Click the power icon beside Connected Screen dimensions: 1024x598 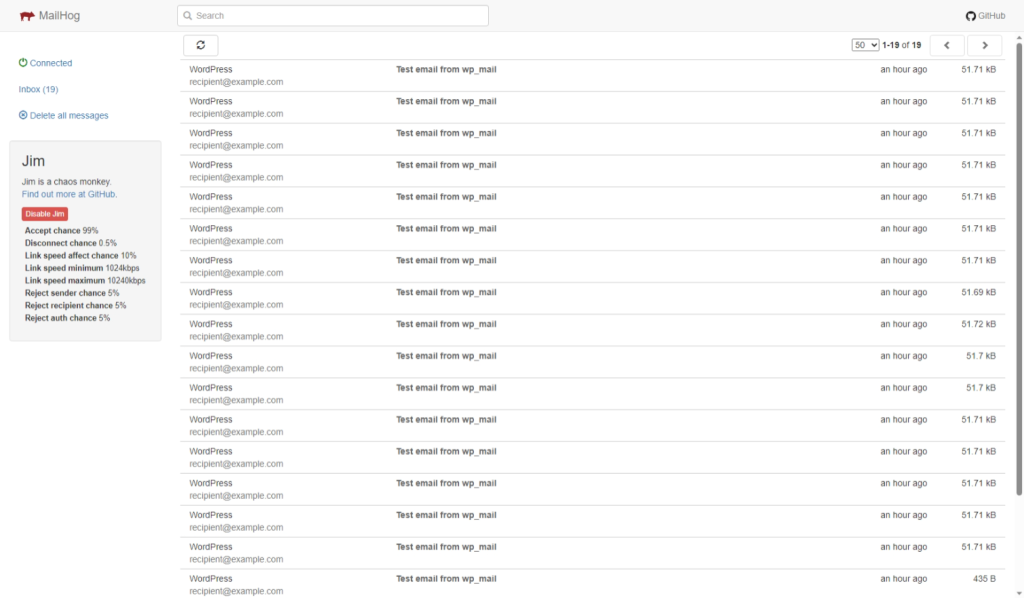pos(22,62)
